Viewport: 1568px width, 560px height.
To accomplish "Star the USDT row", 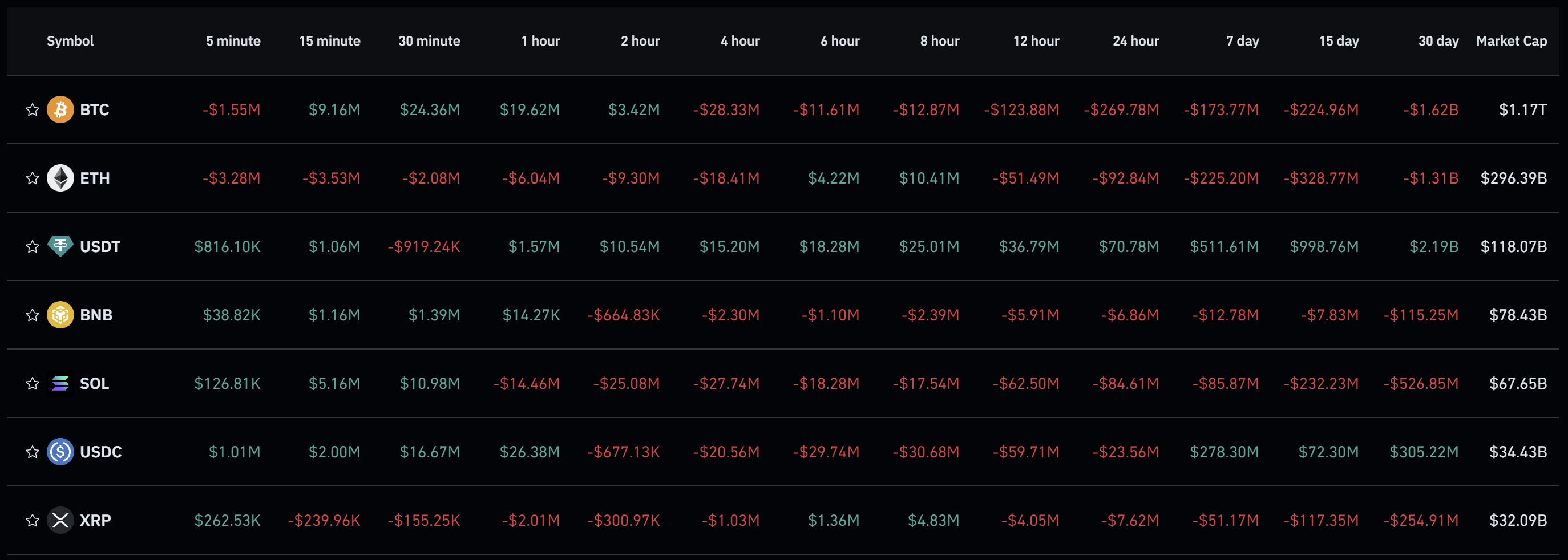I will coord(33,246).
